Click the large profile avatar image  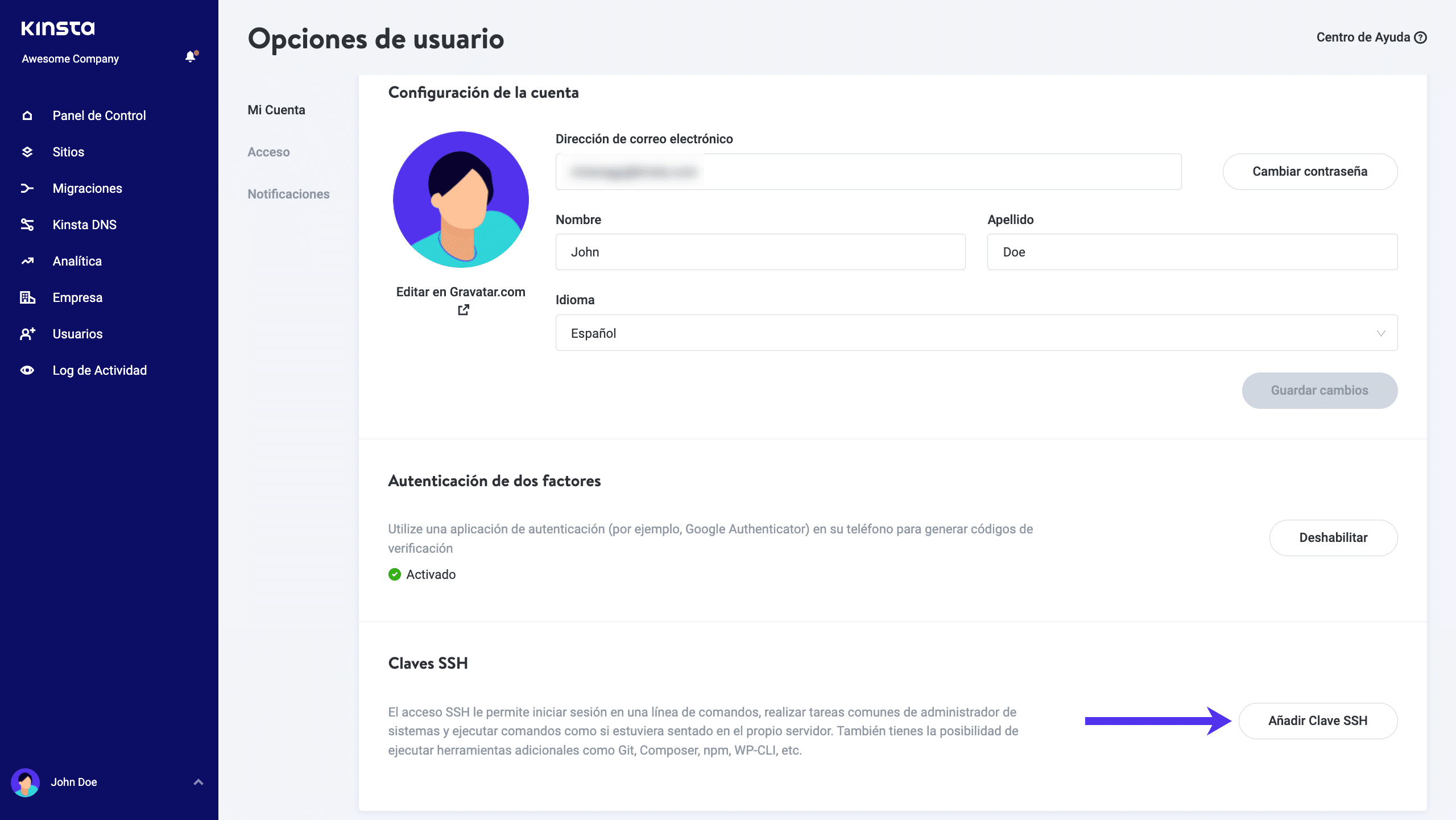coord(461,200)
